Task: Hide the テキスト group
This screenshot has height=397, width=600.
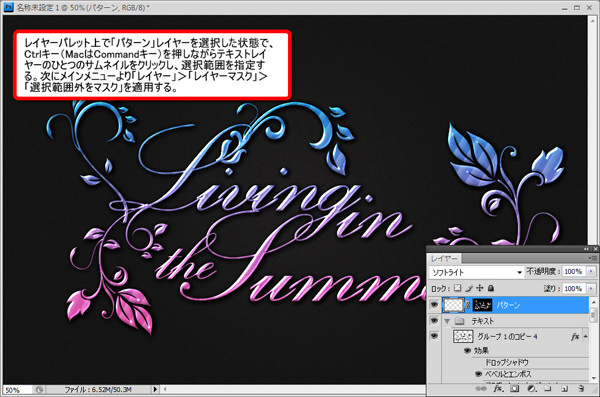Action: click(434, 320)
